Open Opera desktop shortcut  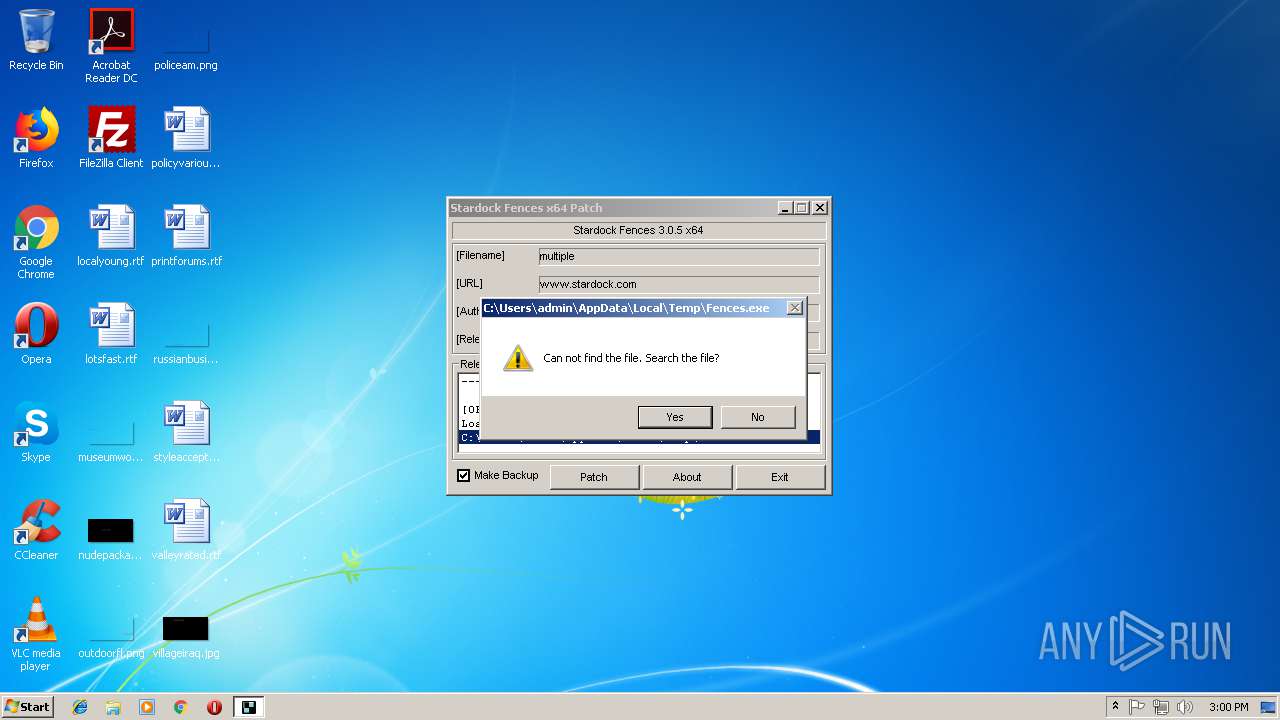[36, 334]
